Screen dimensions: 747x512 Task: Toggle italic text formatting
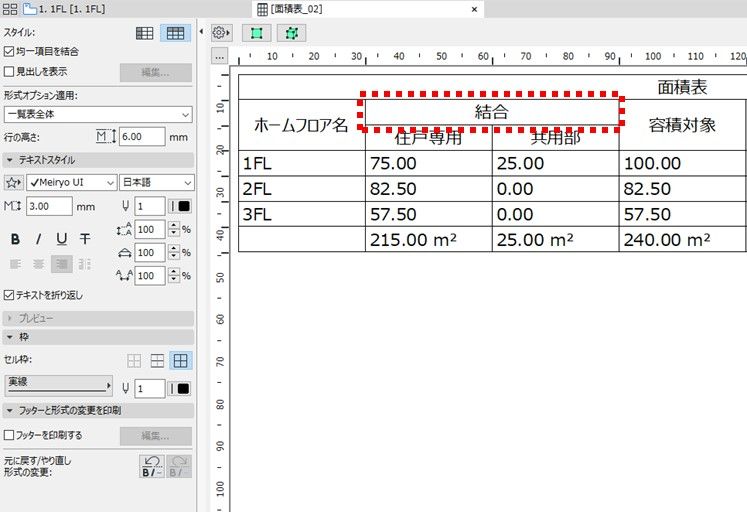pyautogui.click(x=39, y=239)
